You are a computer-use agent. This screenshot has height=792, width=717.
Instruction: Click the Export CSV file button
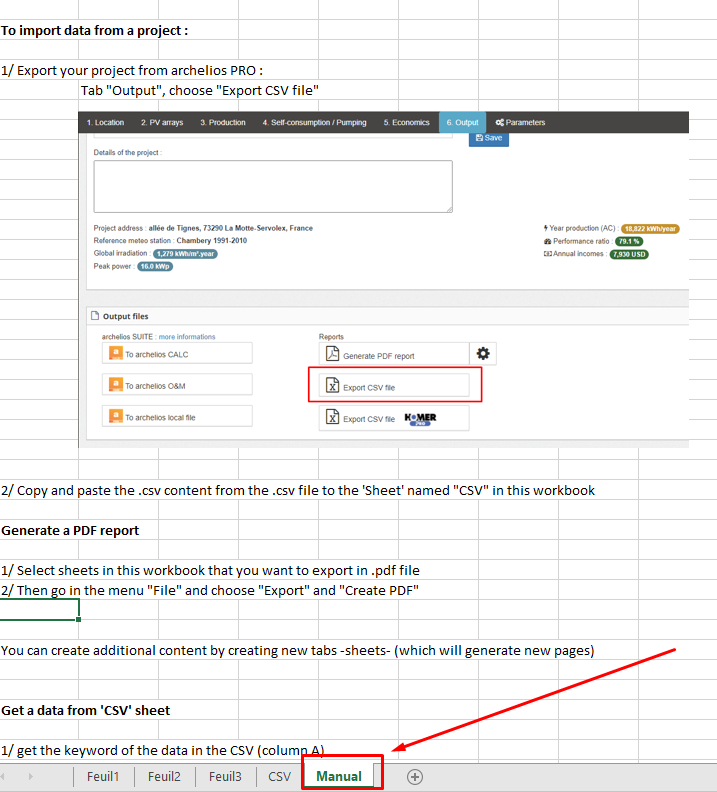click(x=394, y=386)
